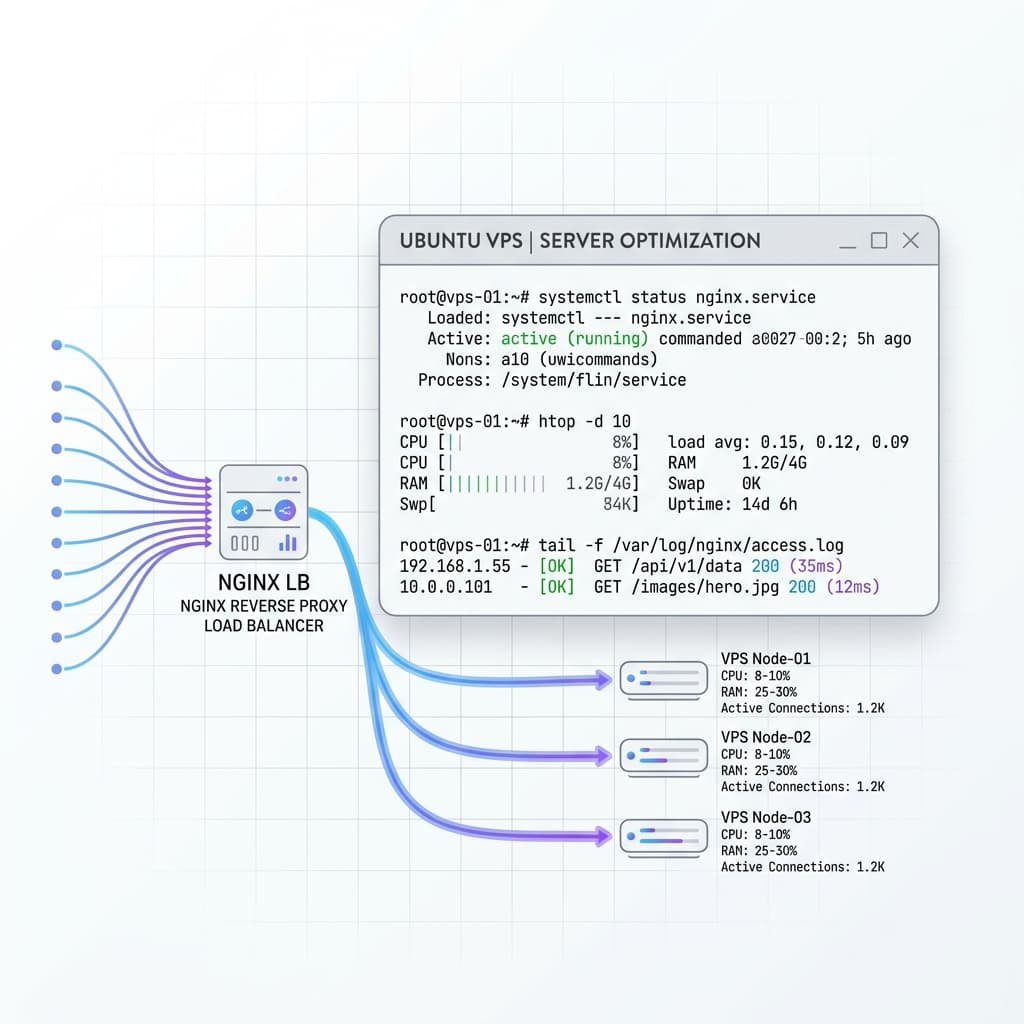Click the NGINX load balancer server icon
The width and height of the screenshot is (1024, 1024).
264,512
